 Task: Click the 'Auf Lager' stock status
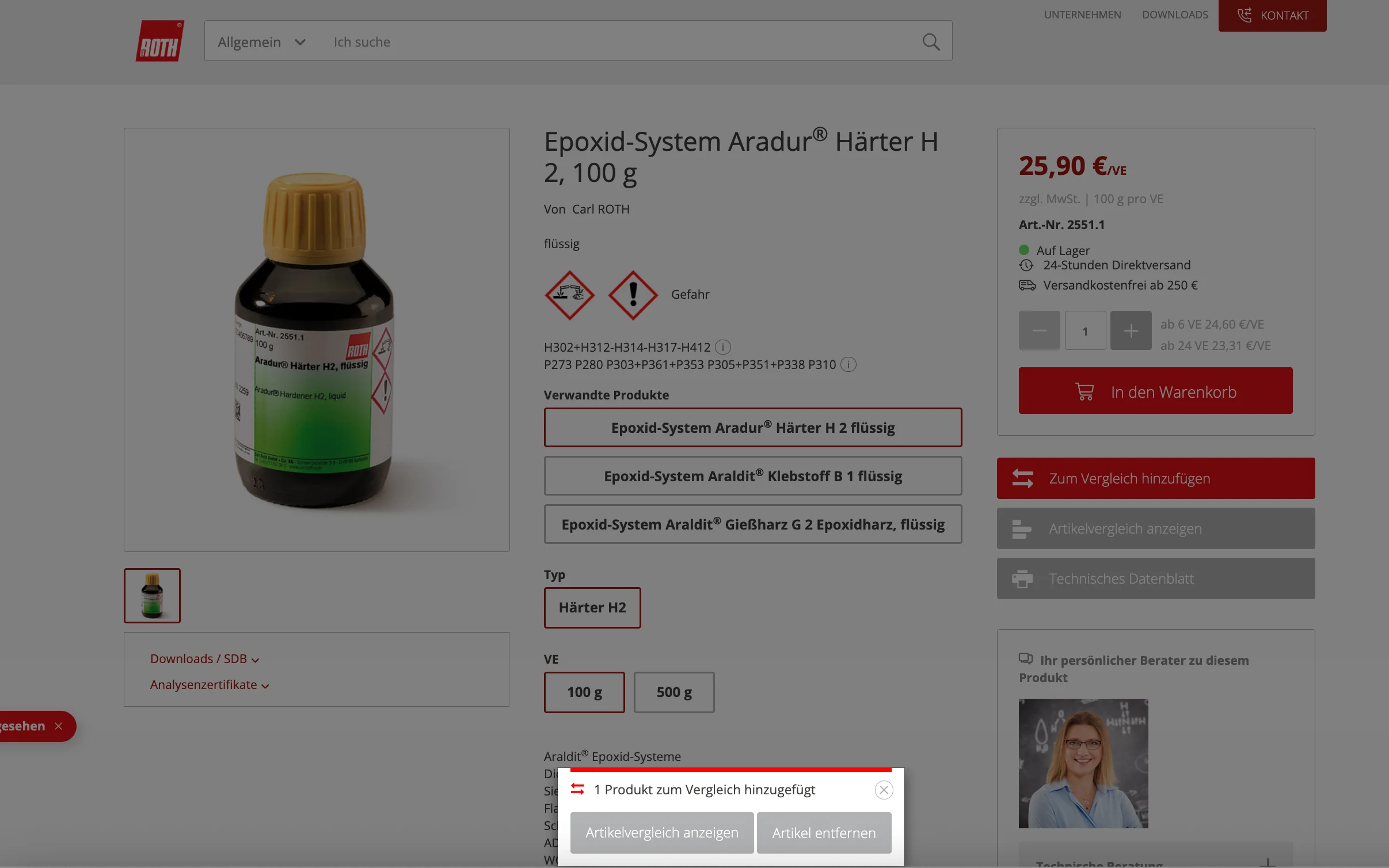tap(1063, 250)
